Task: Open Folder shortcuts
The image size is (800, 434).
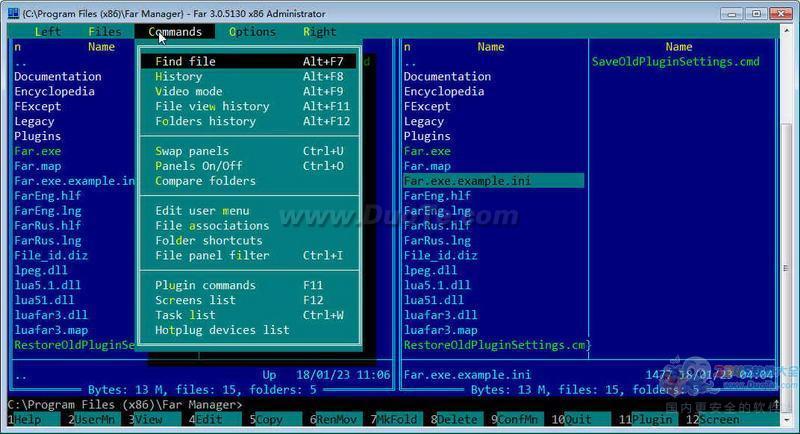Action: 249,240
